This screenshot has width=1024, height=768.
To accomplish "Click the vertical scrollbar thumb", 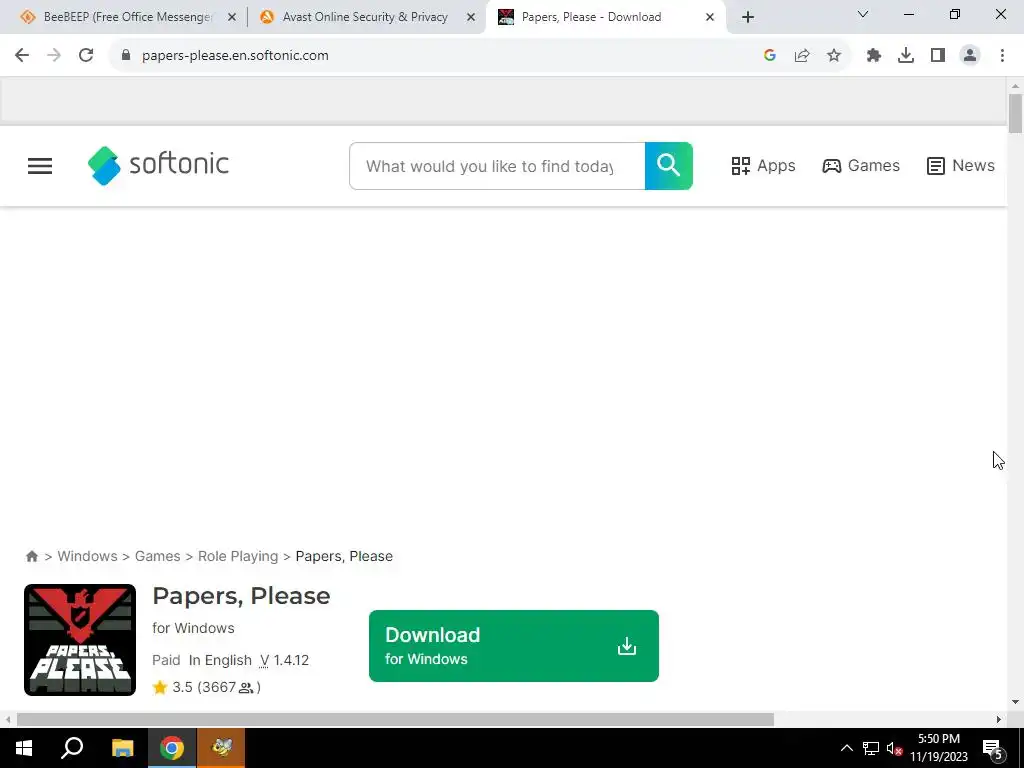I will pyautogui.click(x=1016, y=114).
